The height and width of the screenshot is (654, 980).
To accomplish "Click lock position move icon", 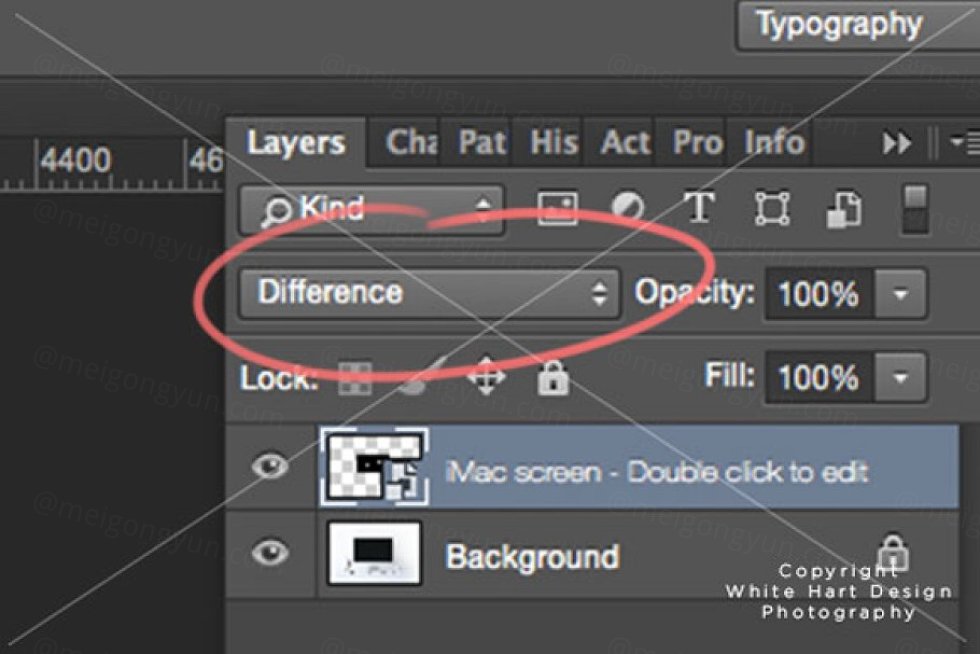I will tap(485, 378).
